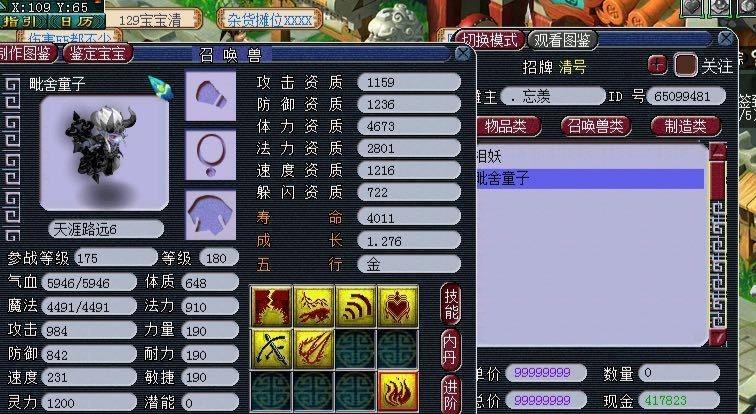Viewport: 756px width, 414px height.
Task: Click the yellow beast skill icon
Action: coord(314,306)
